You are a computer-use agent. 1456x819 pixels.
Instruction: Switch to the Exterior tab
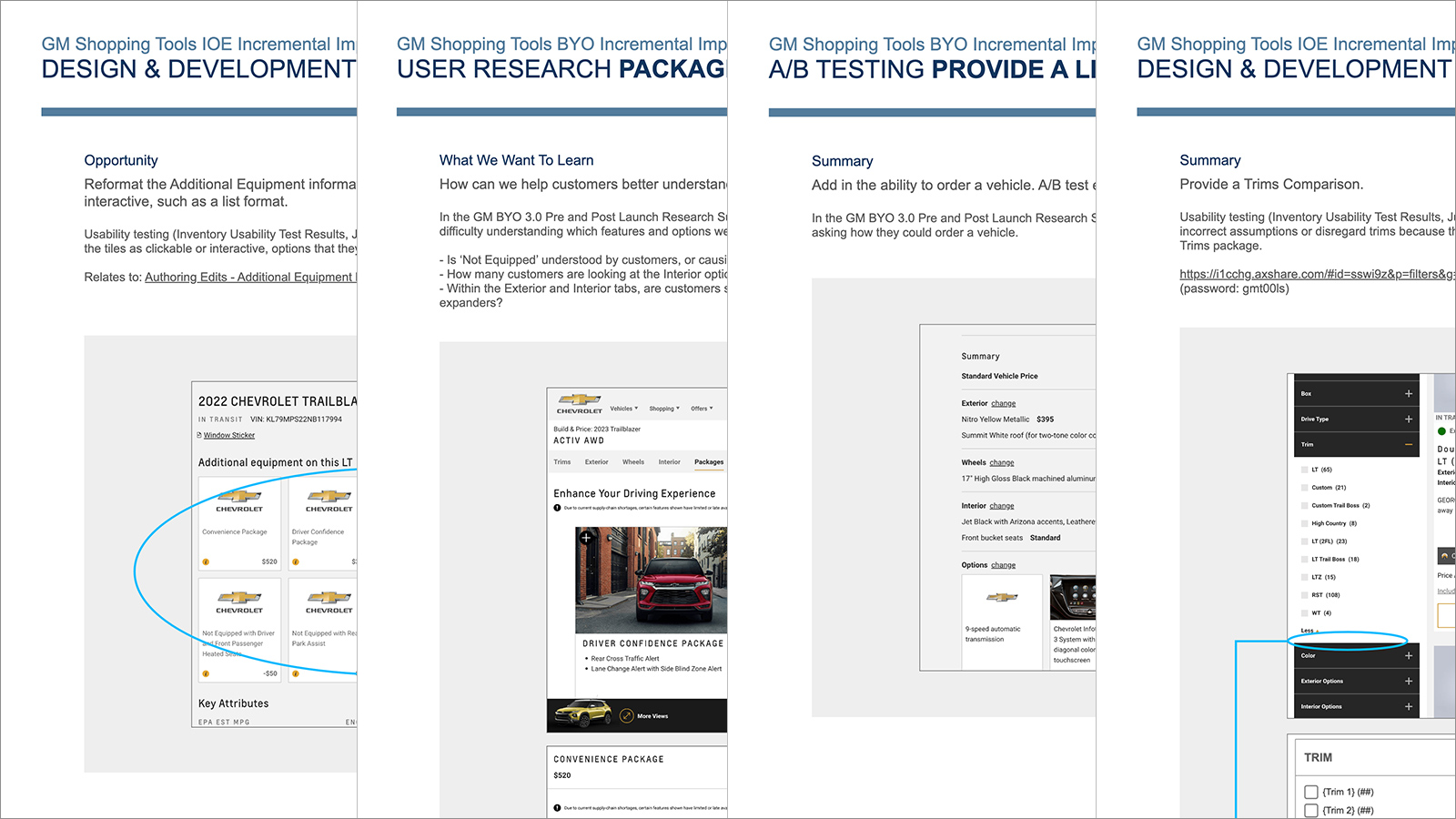(x=596, y=462)
